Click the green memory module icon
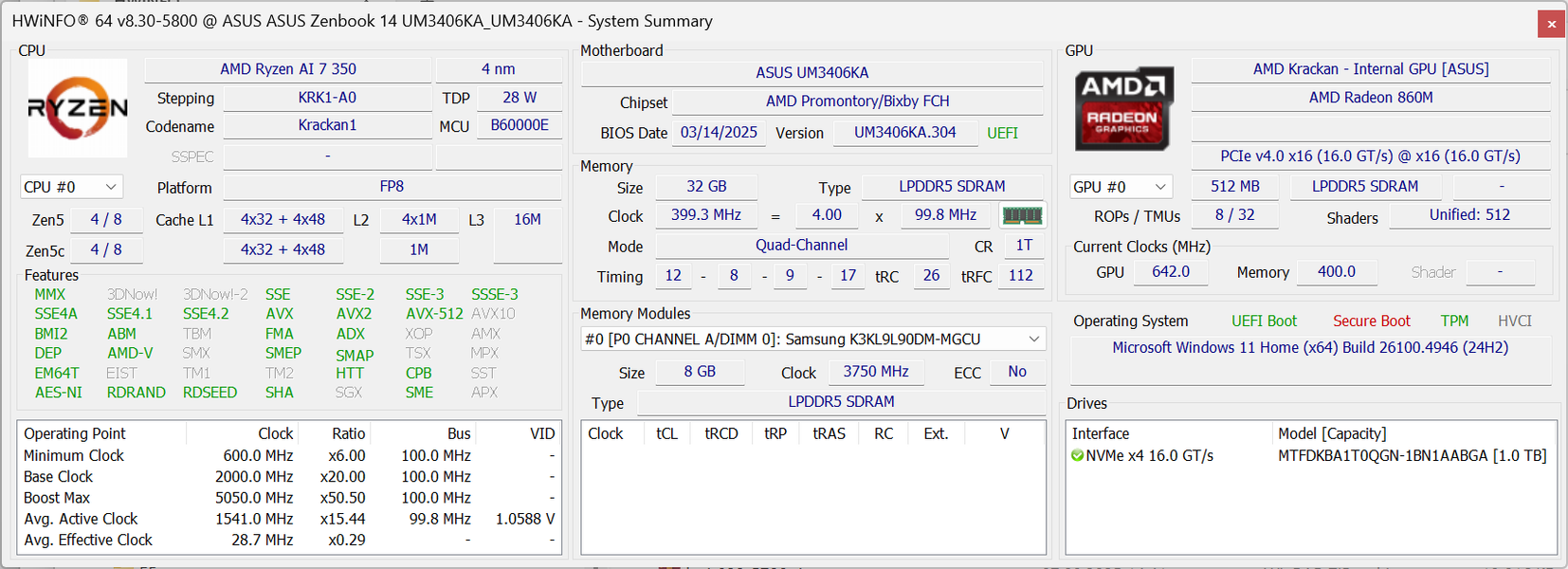 coord(1022,216)
